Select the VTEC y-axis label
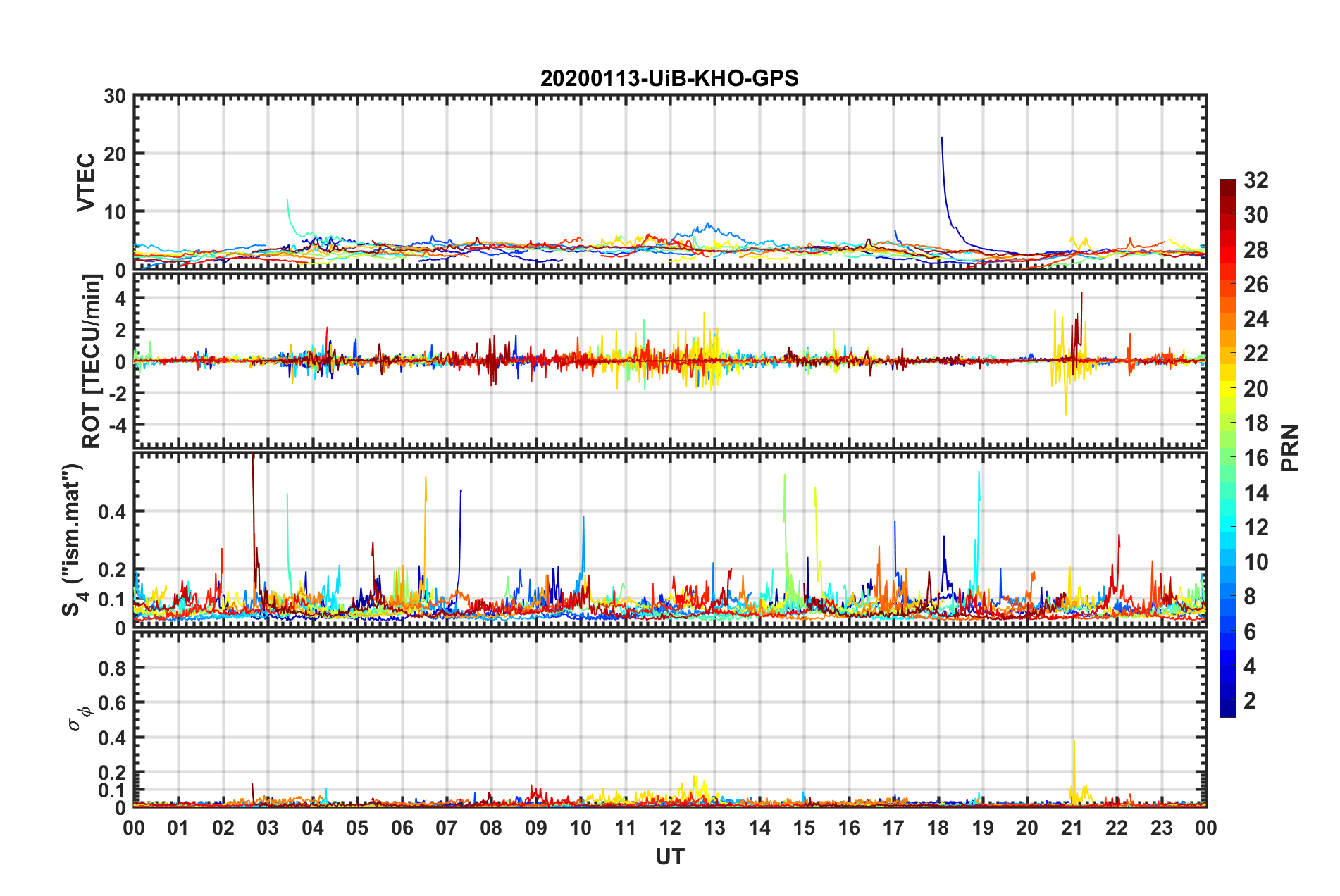1340x896 pixels. (x=86, y=182)
